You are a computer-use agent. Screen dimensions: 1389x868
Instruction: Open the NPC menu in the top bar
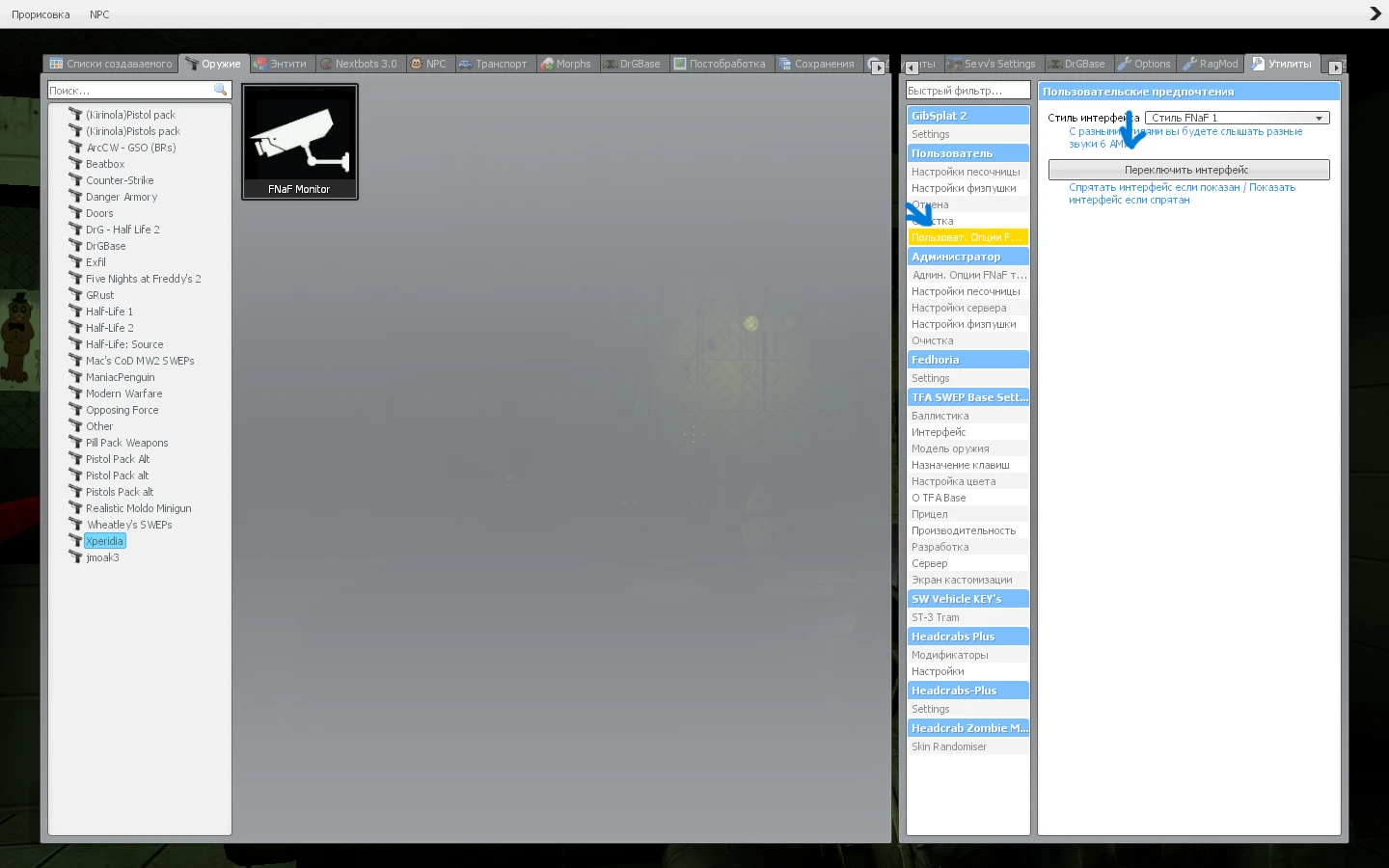pyautogui.click(x=99, y=14)
